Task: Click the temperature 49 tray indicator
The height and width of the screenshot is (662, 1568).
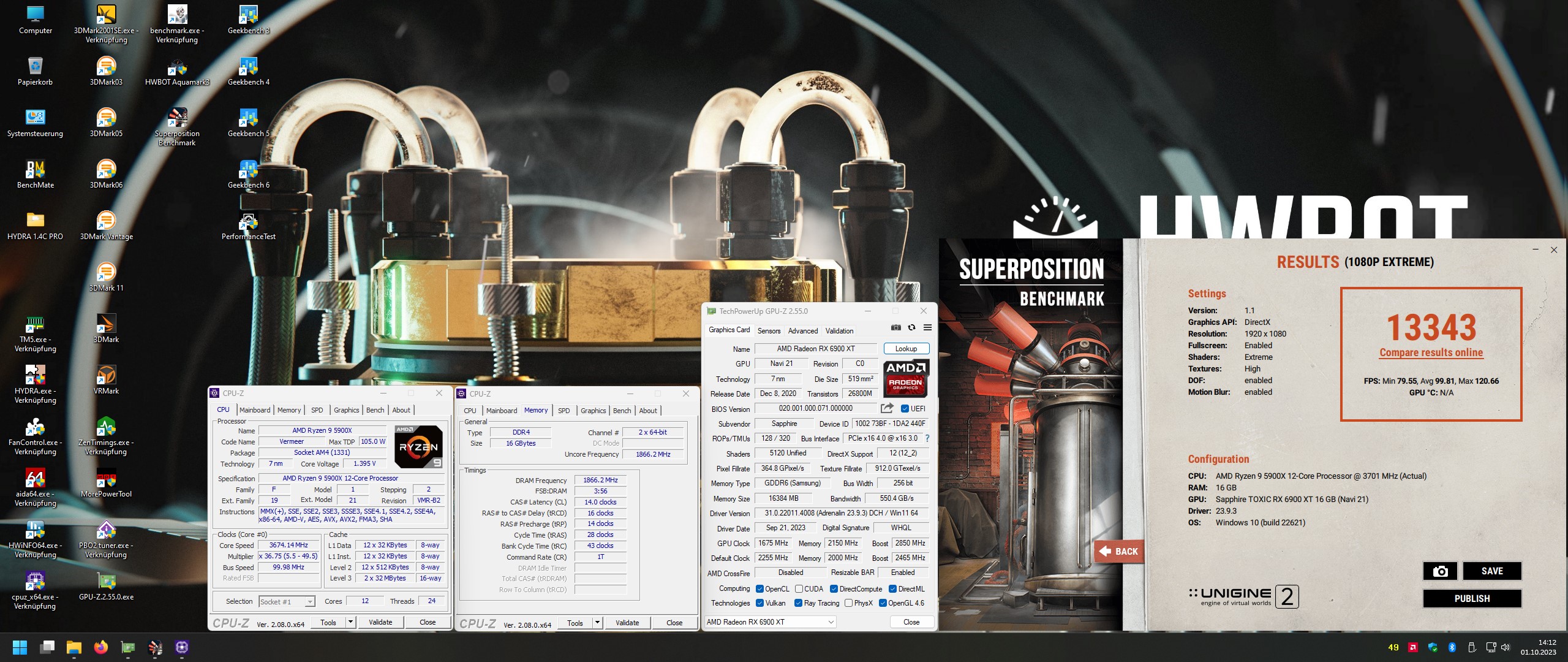Action: click(x=1393, y=647)
